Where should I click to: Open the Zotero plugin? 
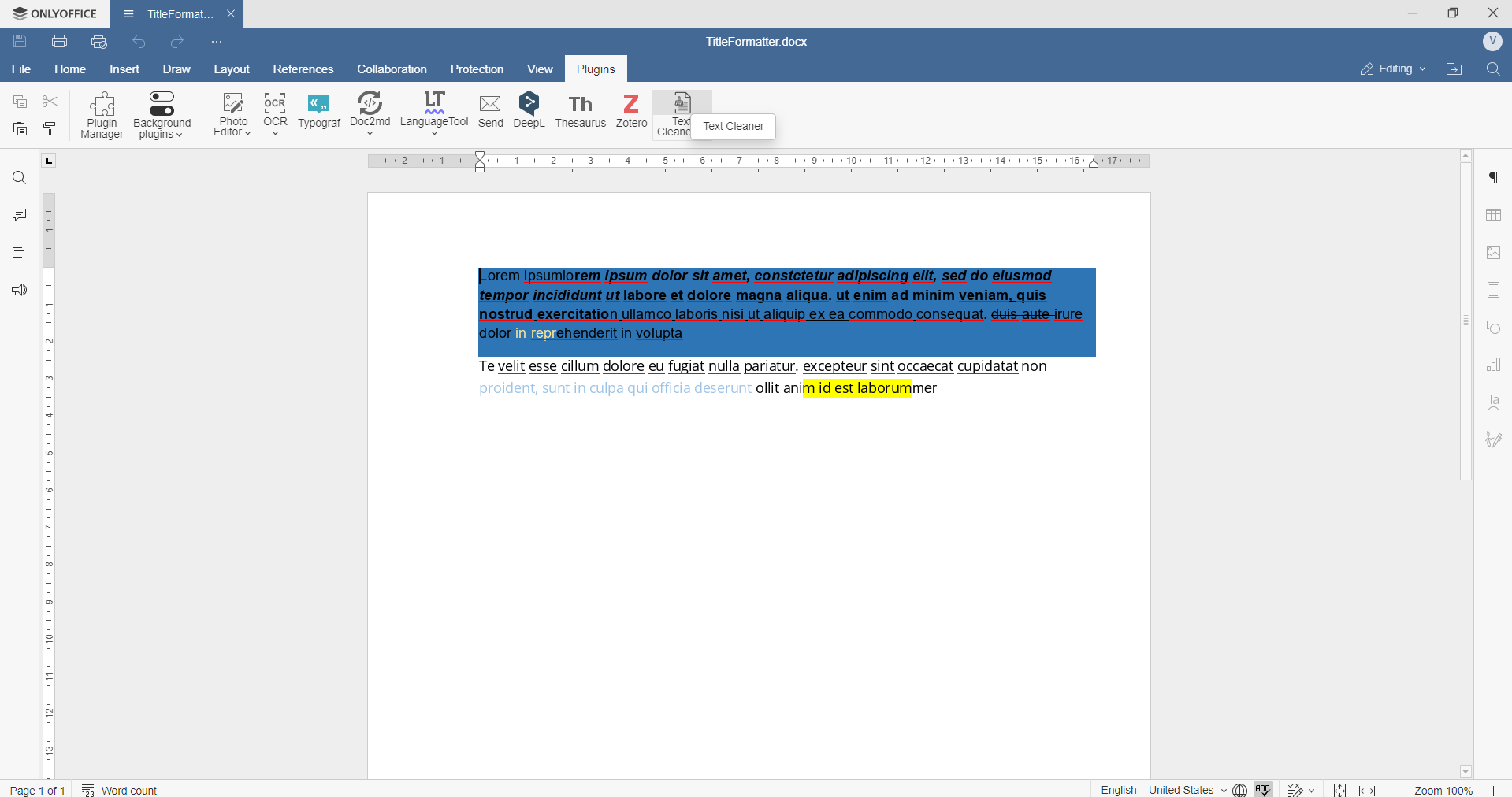point(631,111)
